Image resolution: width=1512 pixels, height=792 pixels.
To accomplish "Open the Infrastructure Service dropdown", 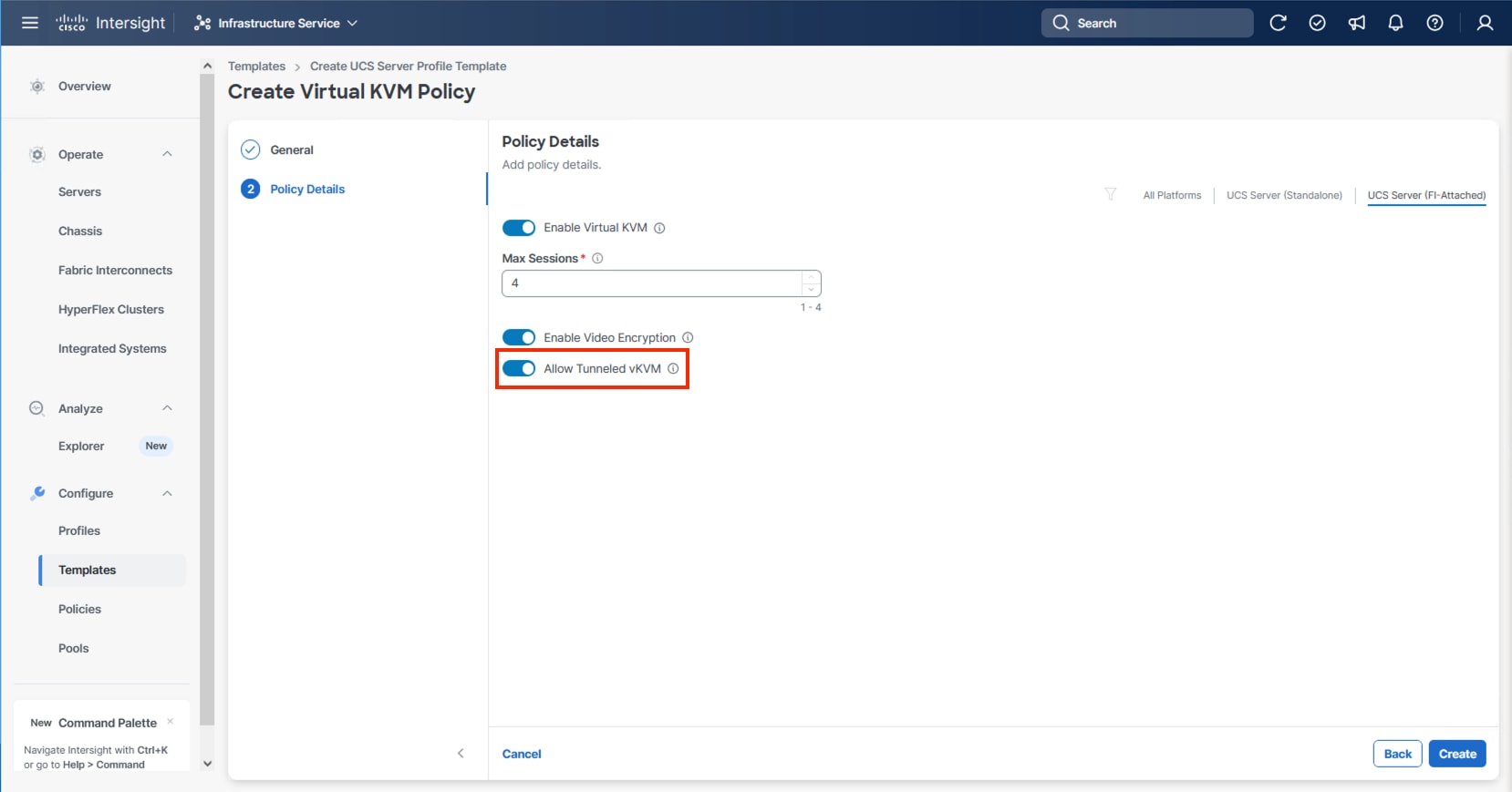I will 276,23.
